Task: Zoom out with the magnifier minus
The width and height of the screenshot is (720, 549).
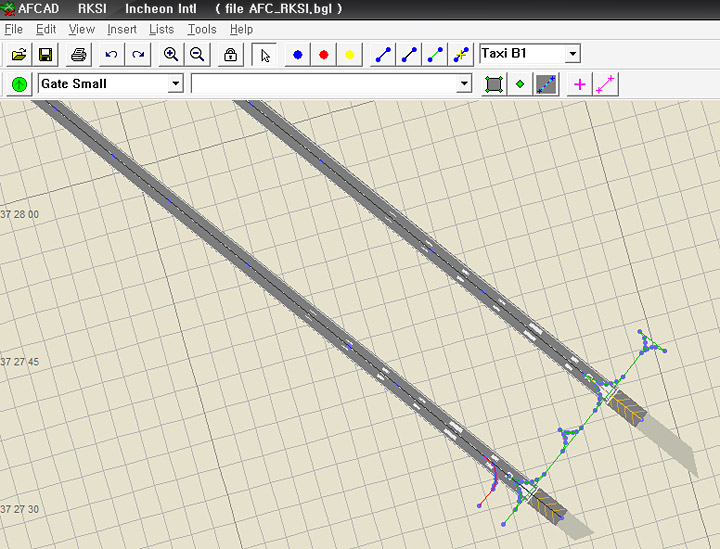Action: [197, 55]
